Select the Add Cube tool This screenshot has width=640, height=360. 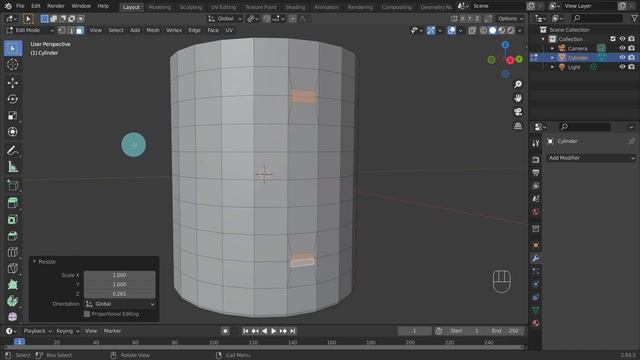(x=13, y=185)
